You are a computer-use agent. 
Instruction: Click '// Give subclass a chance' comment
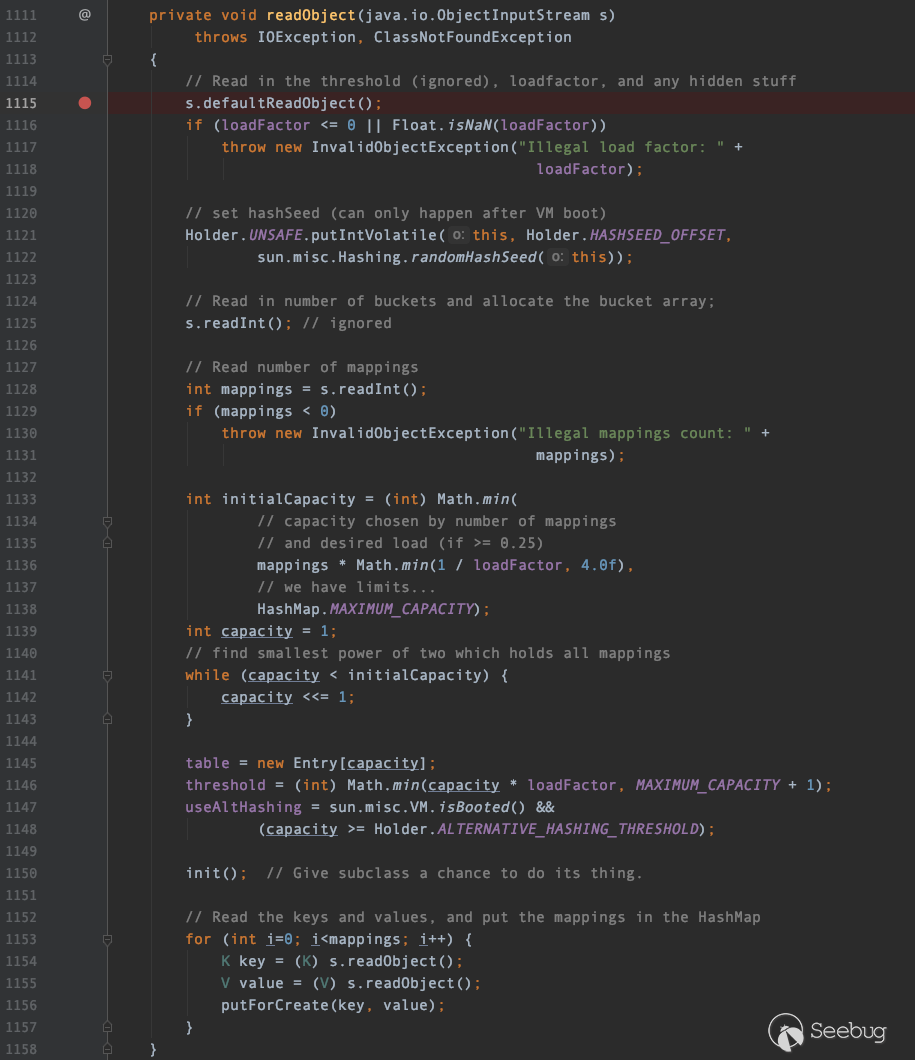coord(454,873)
